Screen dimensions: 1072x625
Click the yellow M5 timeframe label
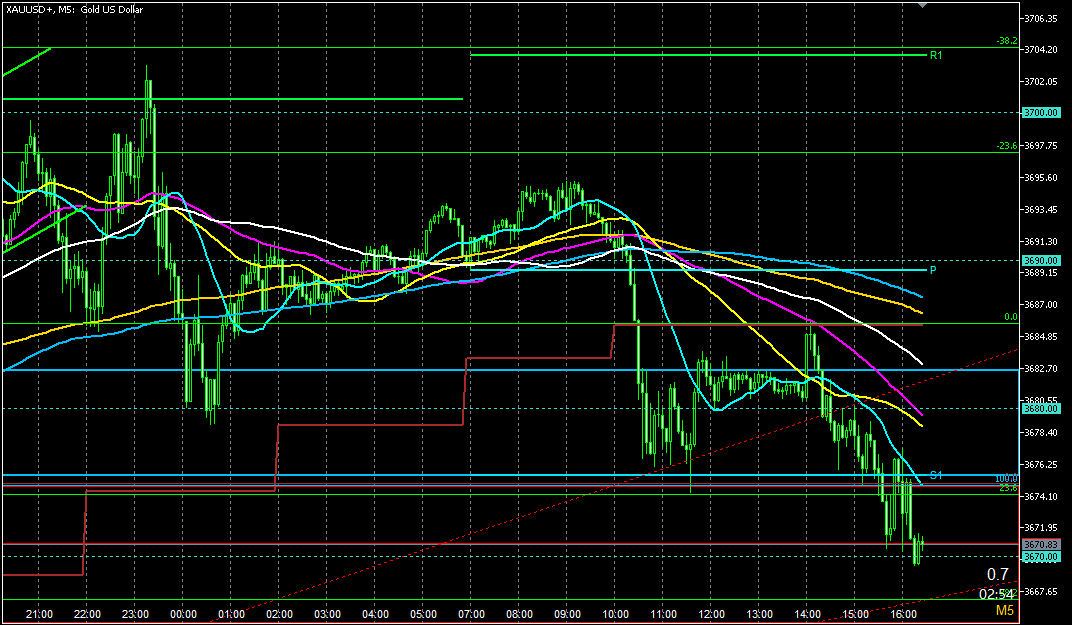pyautogui.click(x=1003, y=610)
